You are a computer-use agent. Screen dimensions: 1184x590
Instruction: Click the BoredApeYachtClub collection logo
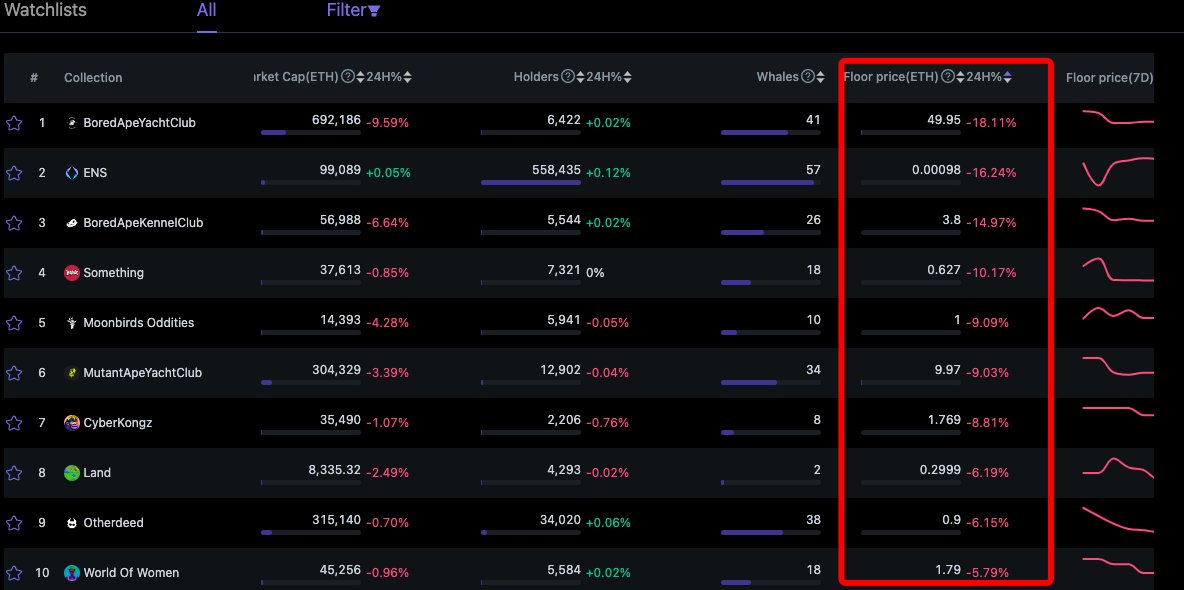tap(71, 122)
